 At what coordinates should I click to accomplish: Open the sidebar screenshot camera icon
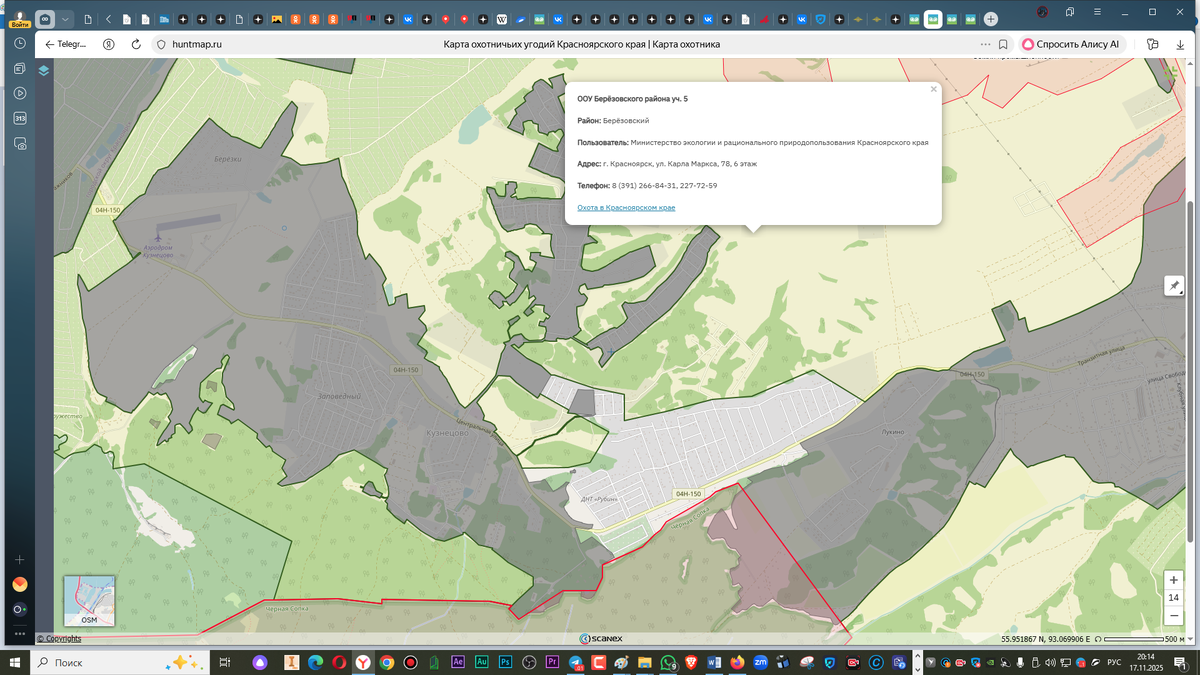tap(19, 144)
